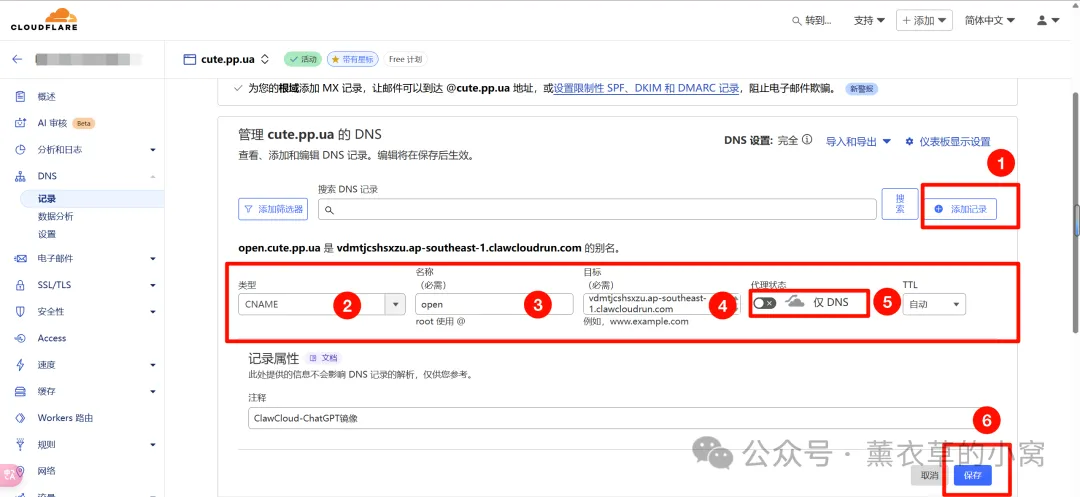This screenshot has height=497, width=1080.
Task: Open 设置限制性 SPF、DKIM 和 DMARC 记录 link
Action: 646,89
